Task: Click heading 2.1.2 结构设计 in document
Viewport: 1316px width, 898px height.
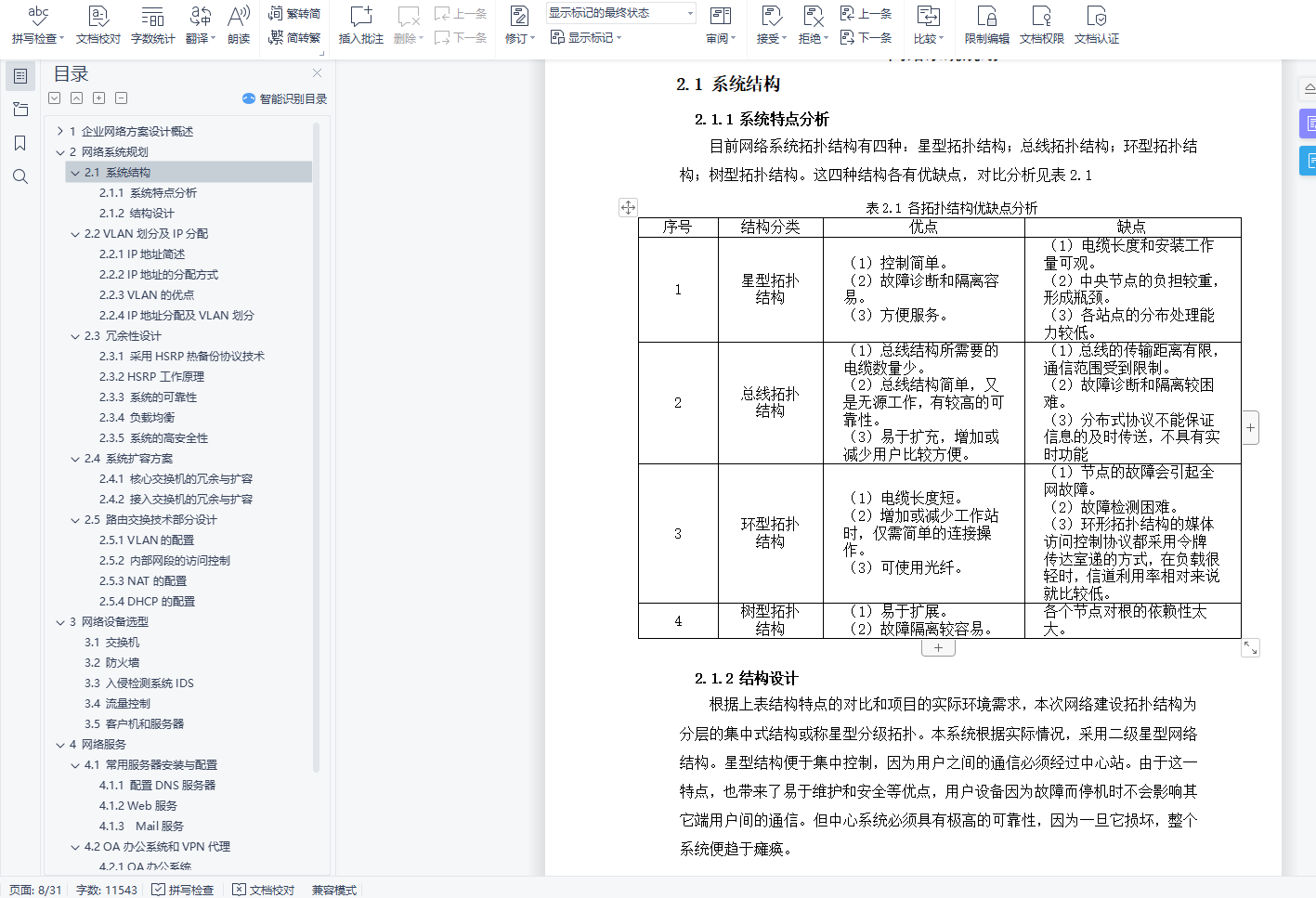Action: click(746, 678)
